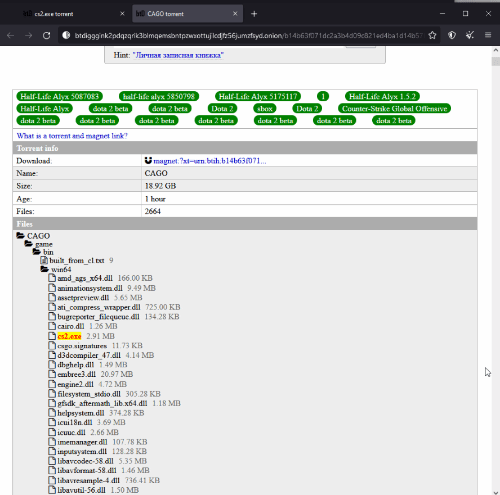
Task: Reload the page with the refresh icon
Action: 46,35
